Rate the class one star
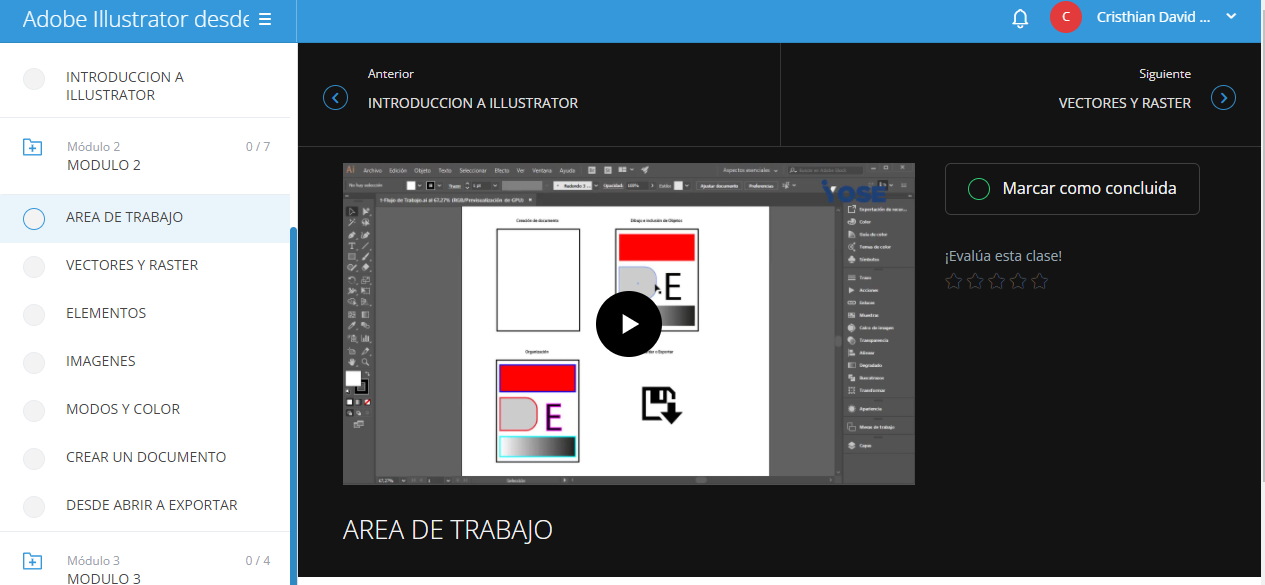 click(x=954, y=281)
